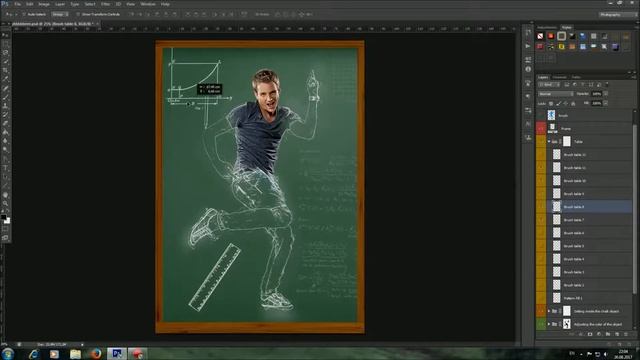Click the Windows Start button

click(8, 353)
